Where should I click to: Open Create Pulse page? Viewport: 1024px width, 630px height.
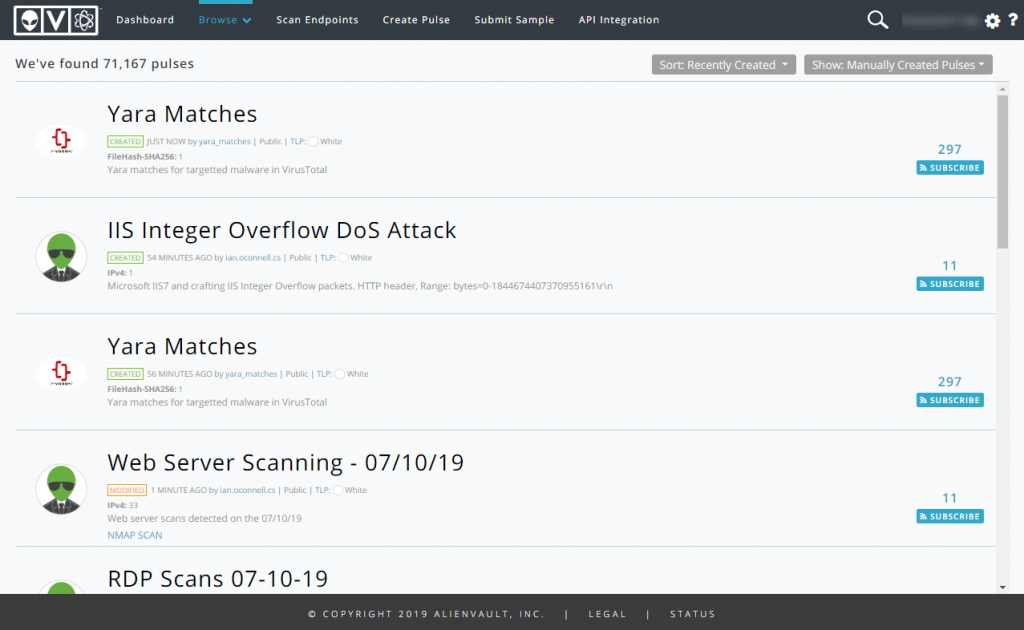(416, 20)
